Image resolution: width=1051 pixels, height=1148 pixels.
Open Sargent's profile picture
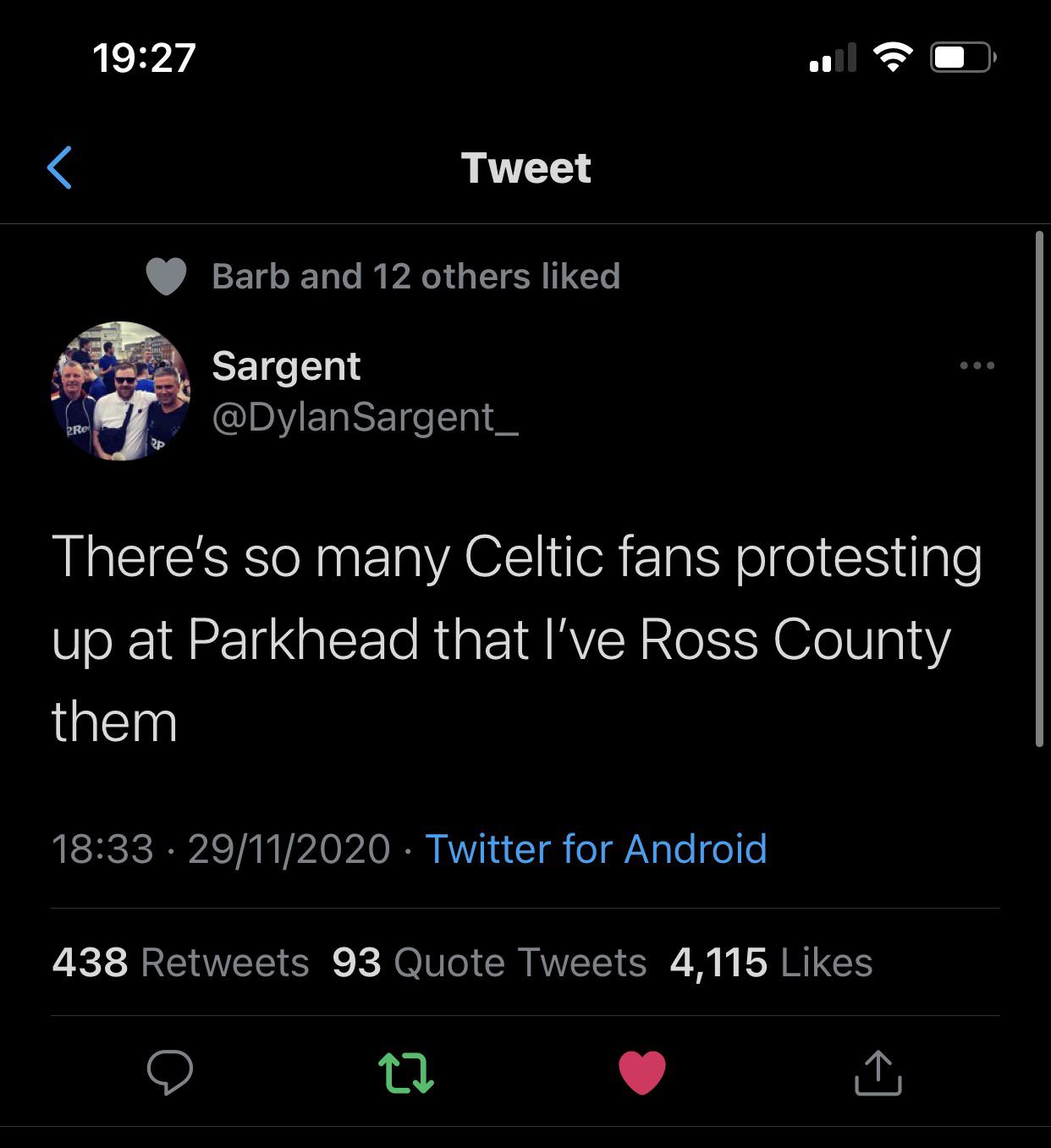click(x=121, y=391)
